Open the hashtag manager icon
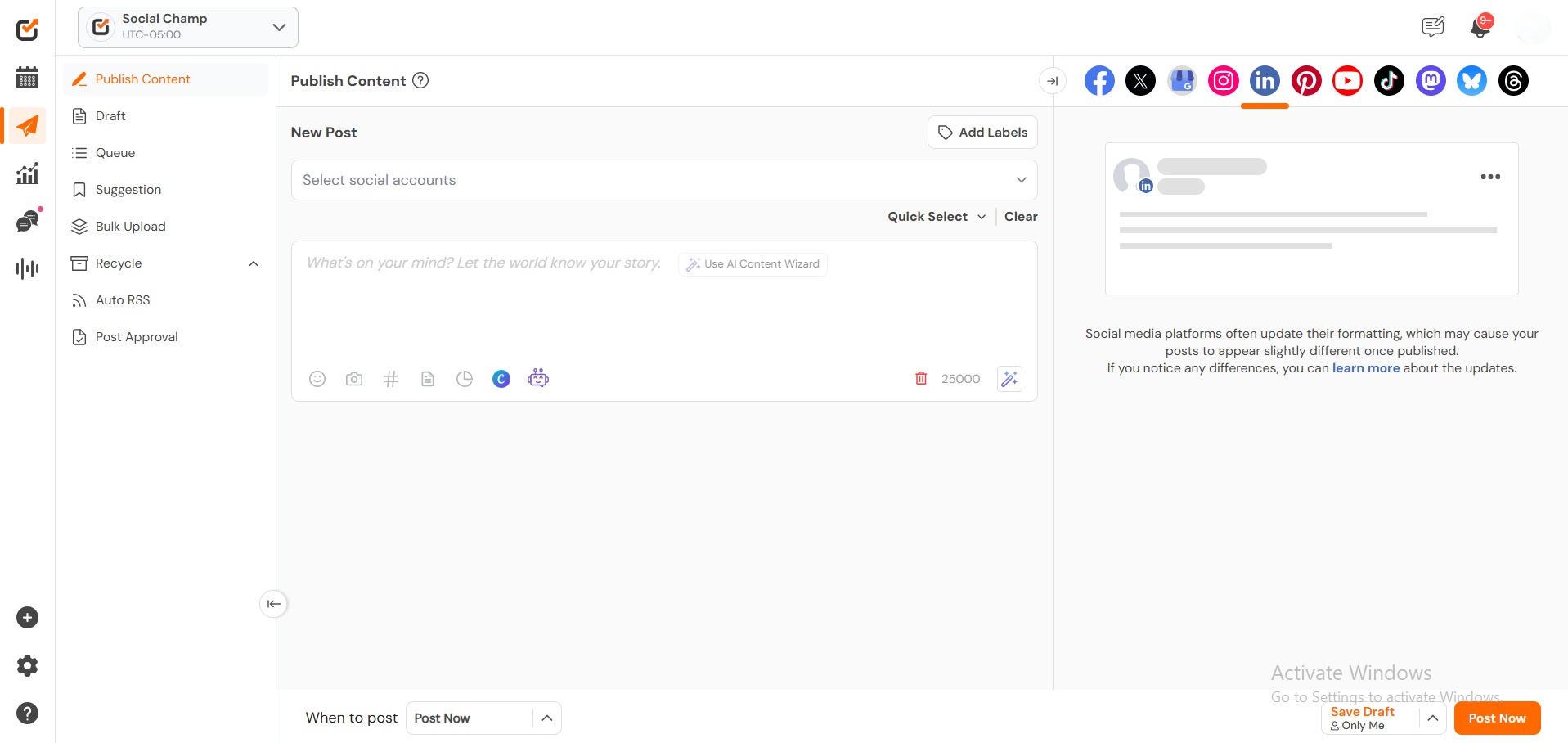The image size is (1568, 743). pyautogui.click(x=391, y=379)
